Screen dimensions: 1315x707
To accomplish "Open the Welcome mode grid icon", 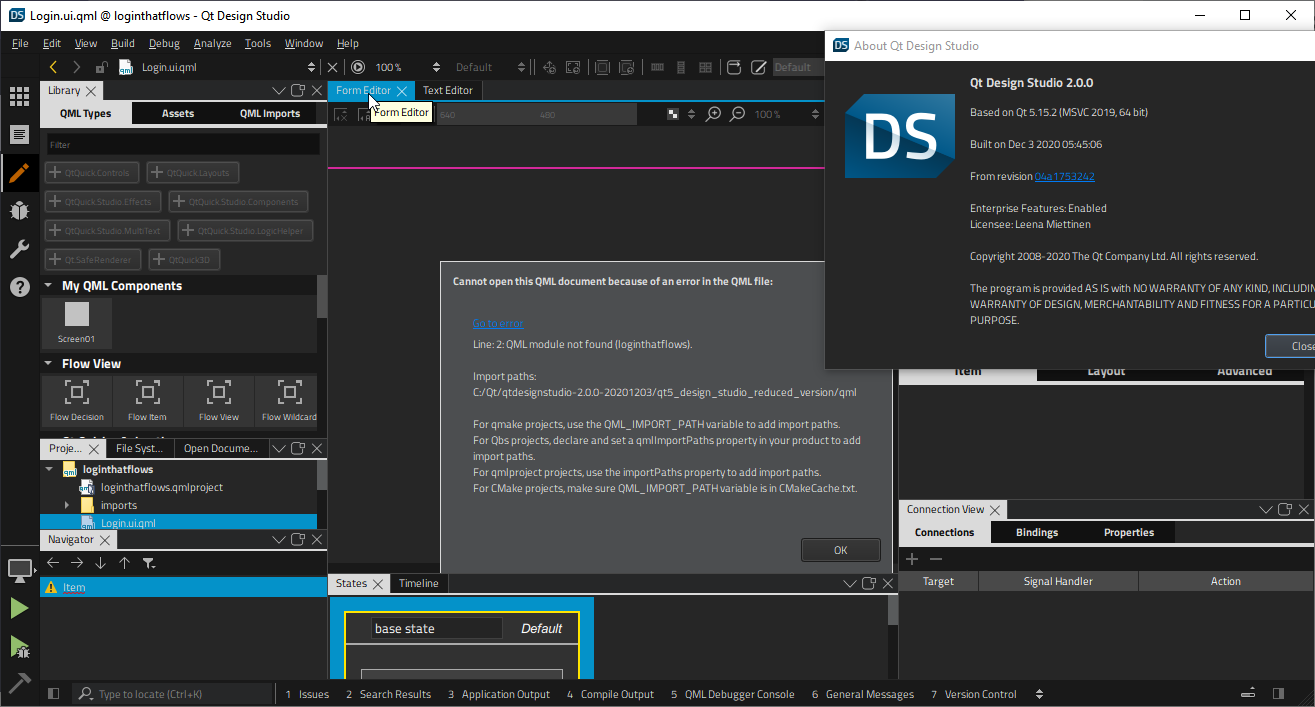I will point(19,96).
